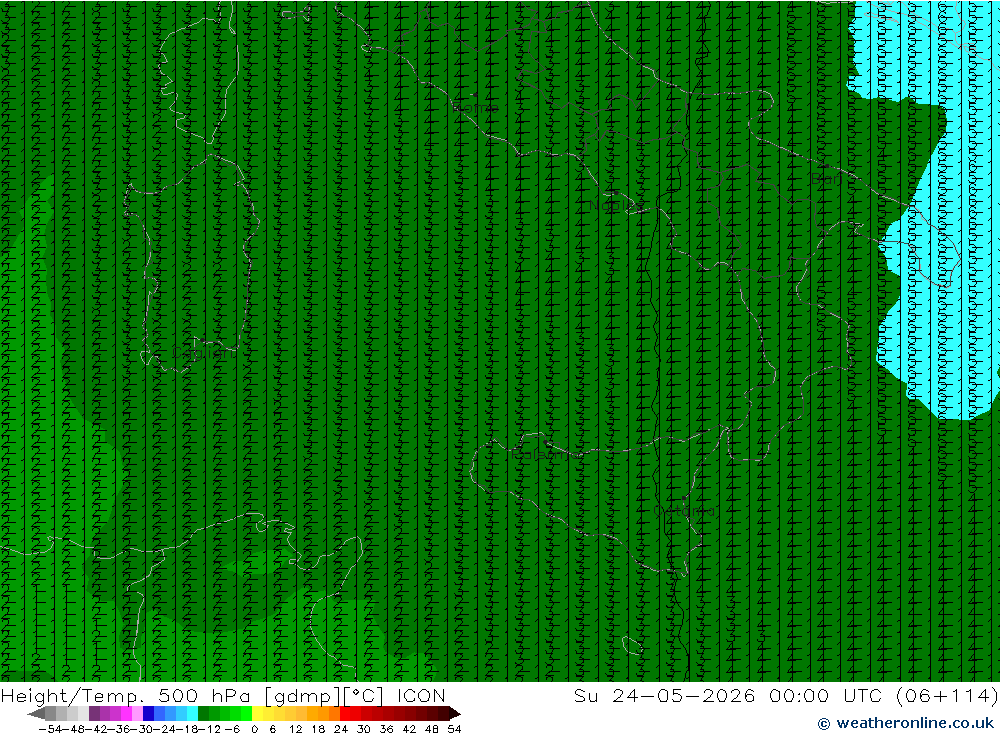Screen dimensions: 1000x733
Task: Click the Roma city label on map
Action: [x=476, y=107]
